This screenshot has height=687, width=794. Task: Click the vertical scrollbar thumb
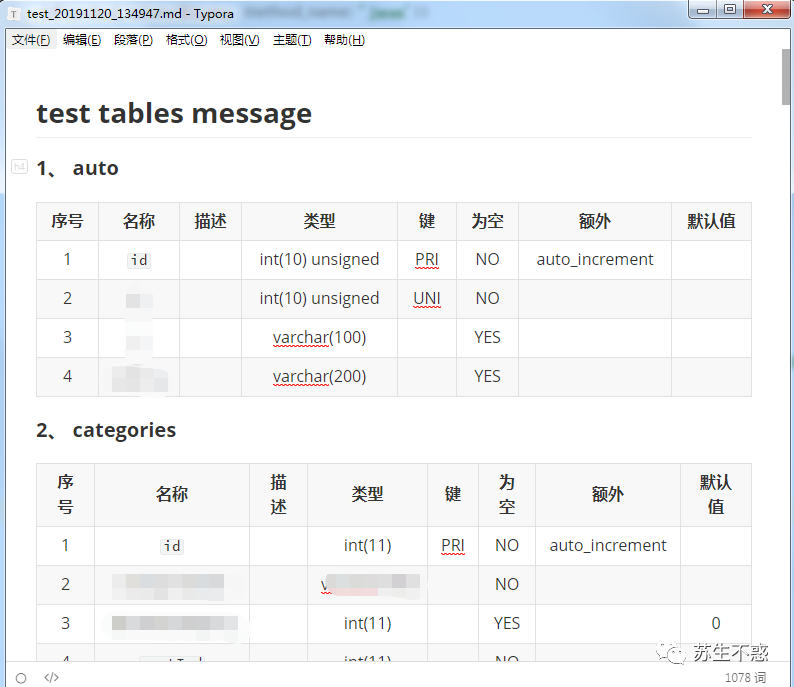(x=785, y=77)
